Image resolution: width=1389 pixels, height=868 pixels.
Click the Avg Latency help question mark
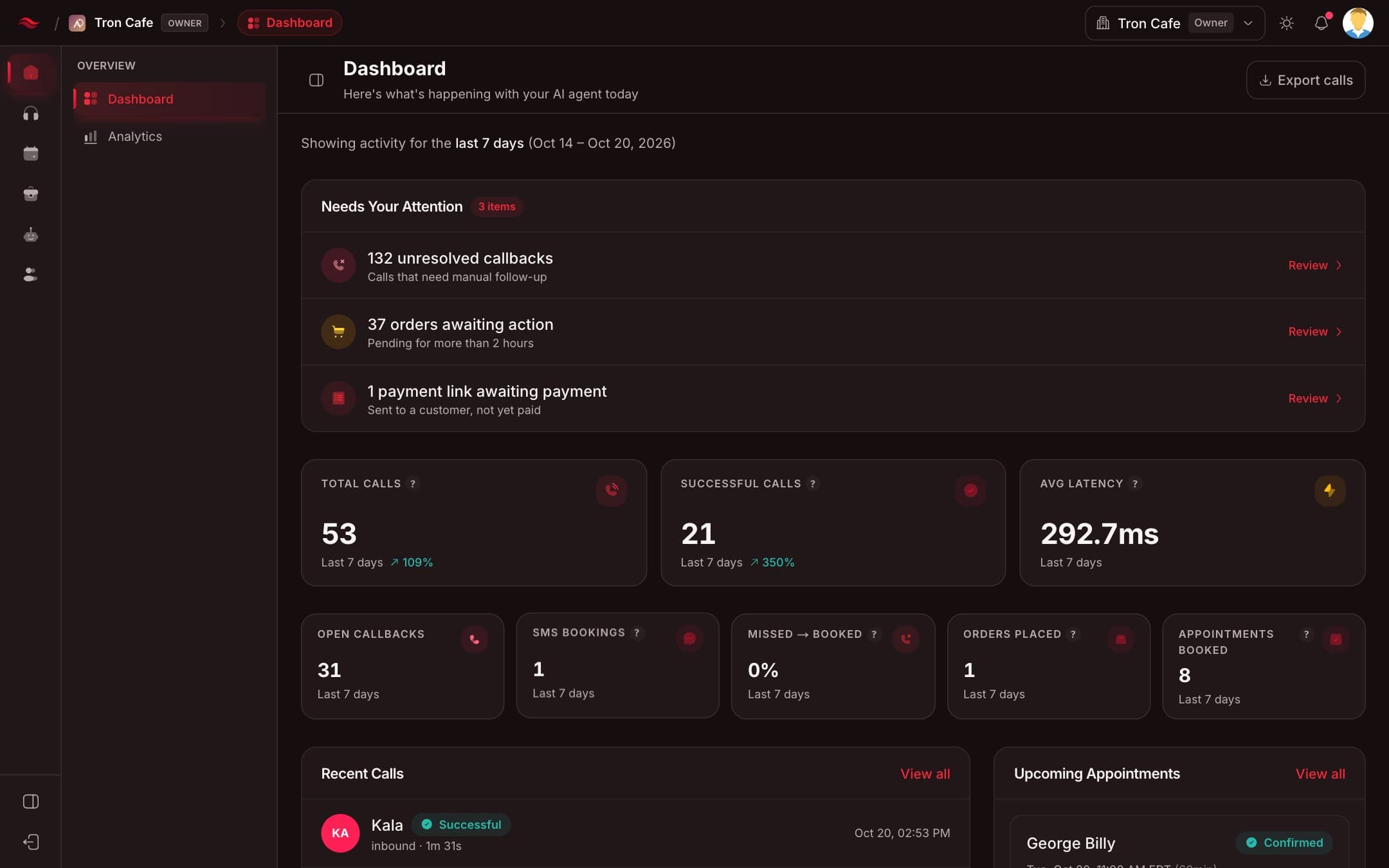pyautogui.click(x=1135, y=484)
